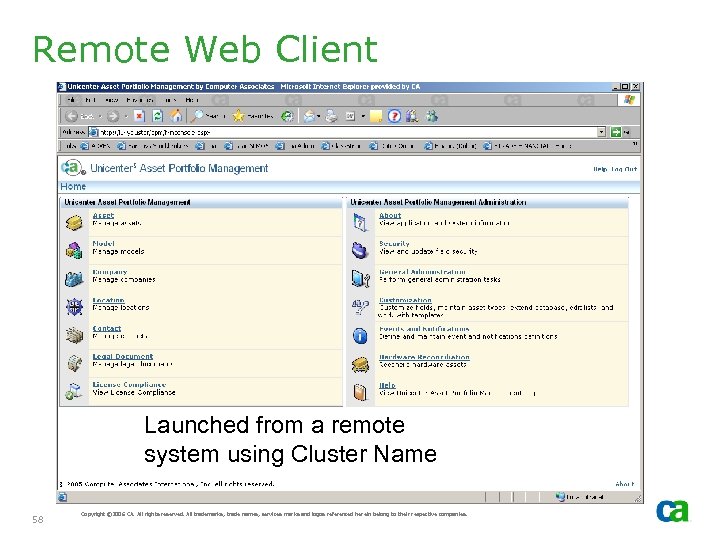720x540 pixels.
Task: Open the Customization link
Action: pyautogui.click(x=405, y=300)
